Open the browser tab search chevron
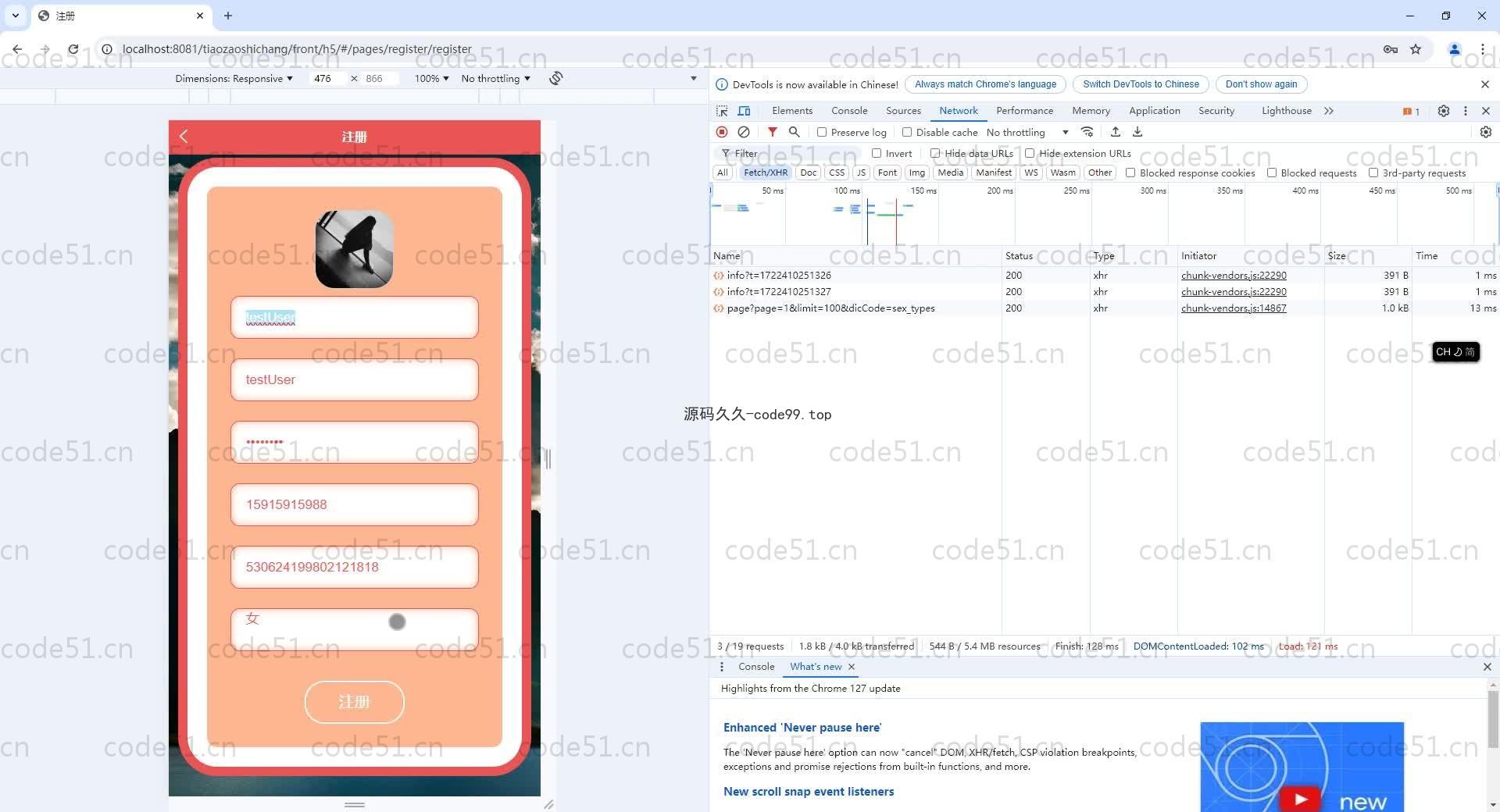Screen dimensions: 1500x812 pyautogui.click(x=15, y=16)
